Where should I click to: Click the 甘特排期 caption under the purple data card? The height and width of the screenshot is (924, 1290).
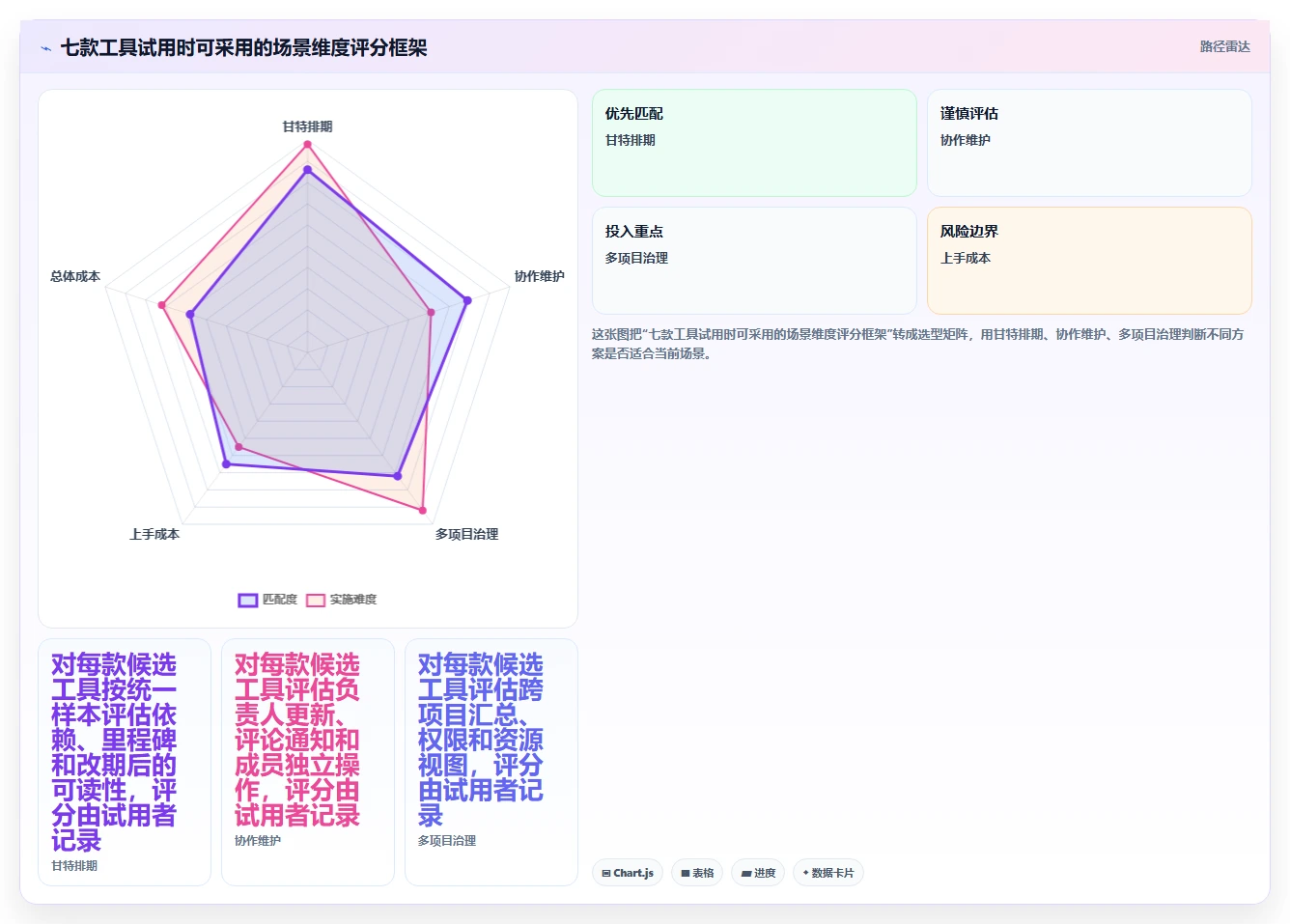[x=74, y=866]
